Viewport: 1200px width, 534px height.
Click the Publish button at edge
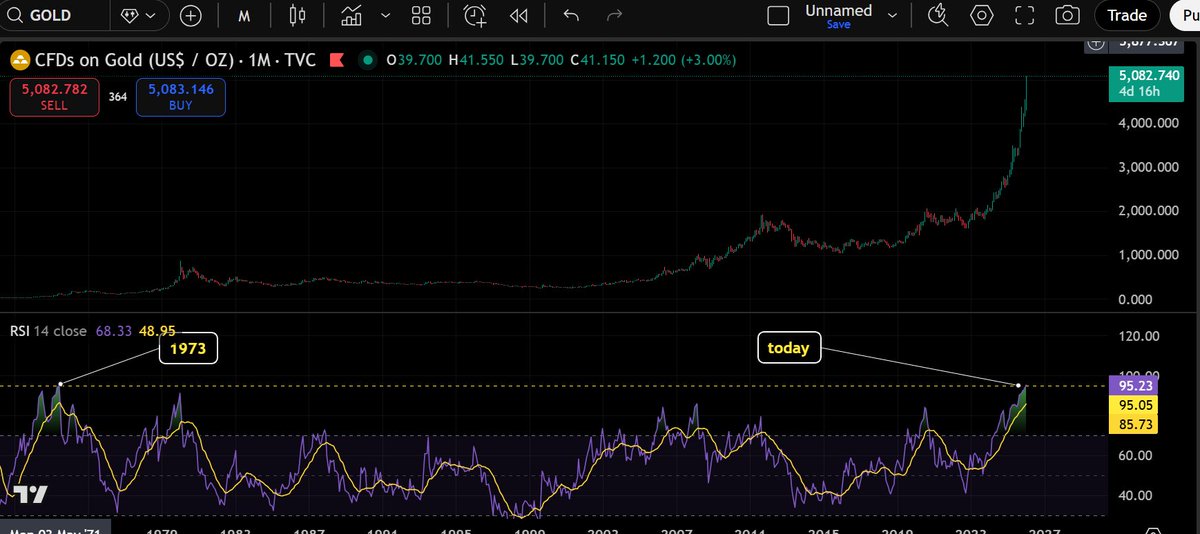(x=1184, y=15)
